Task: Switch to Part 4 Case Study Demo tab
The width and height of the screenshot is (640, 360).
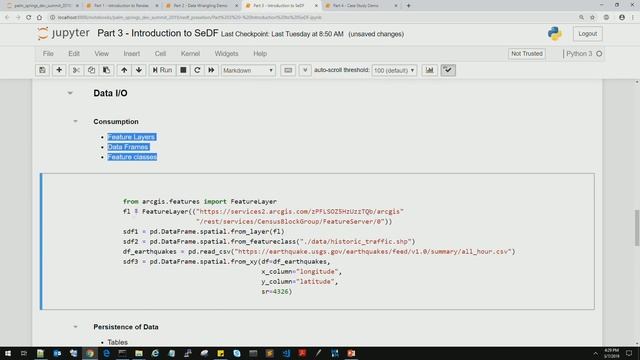Action: point(361,6)
